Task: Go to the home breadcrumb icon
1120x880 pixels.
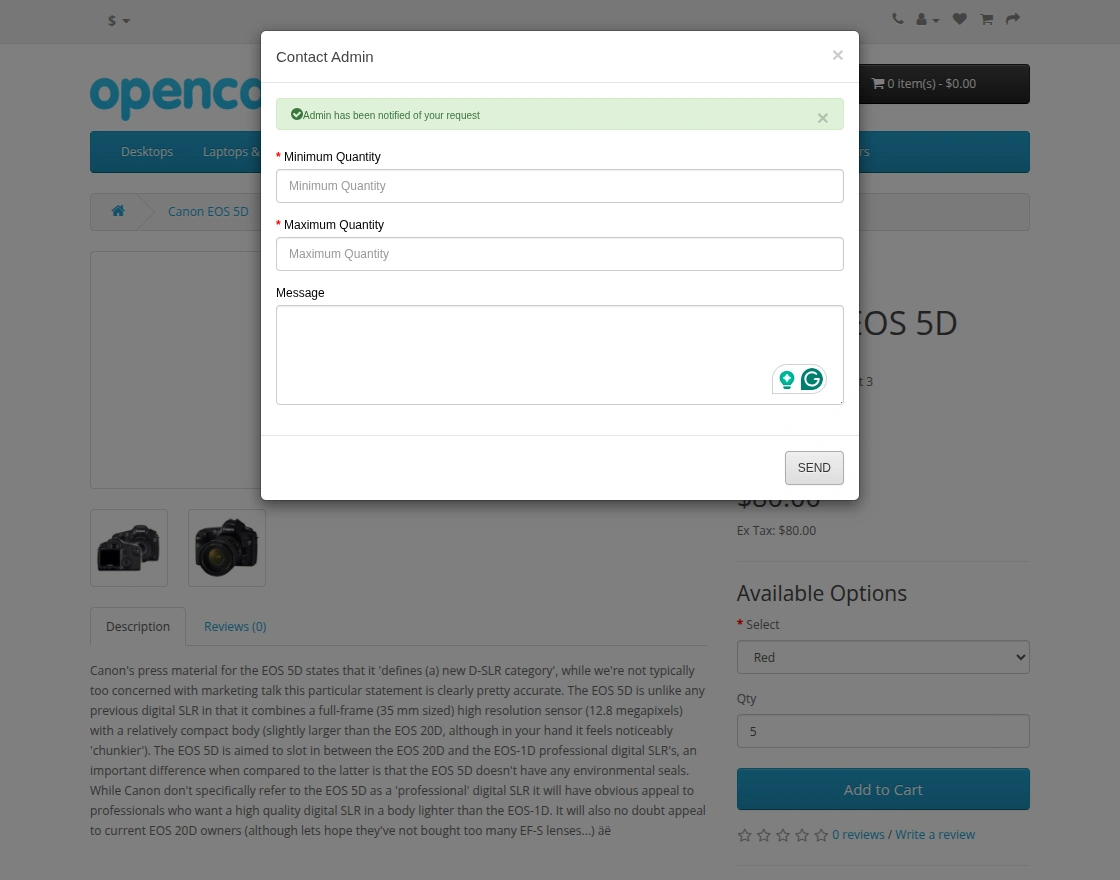Action: tap(118, 211)
